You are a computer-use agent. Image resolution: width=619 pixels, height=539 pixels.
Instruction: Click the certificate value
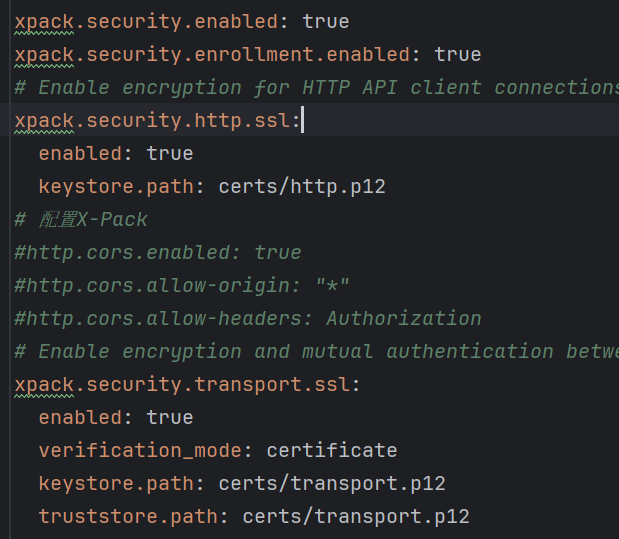[332, 451]
